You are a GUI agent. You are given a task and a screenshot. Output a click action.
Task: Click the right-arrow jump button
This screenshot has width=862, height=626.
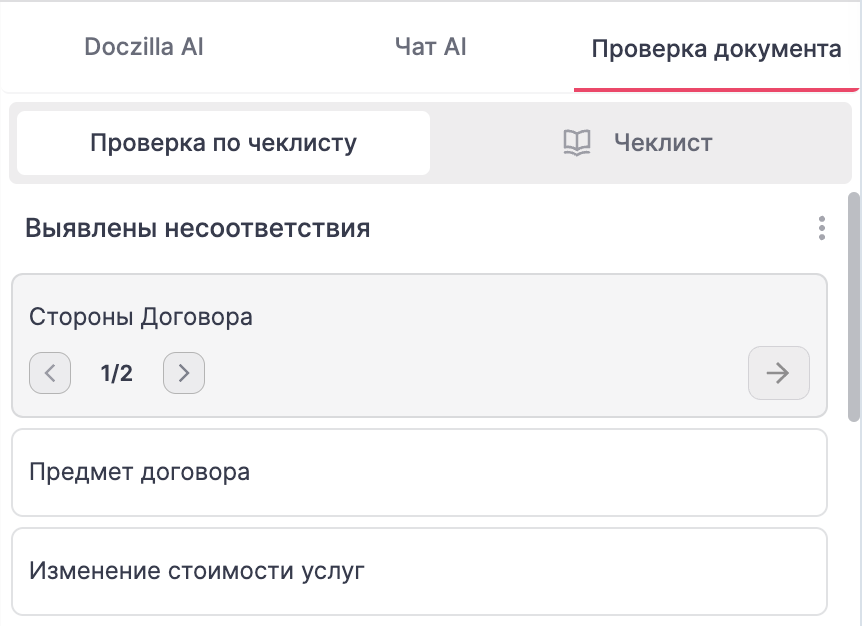[778, 373]
